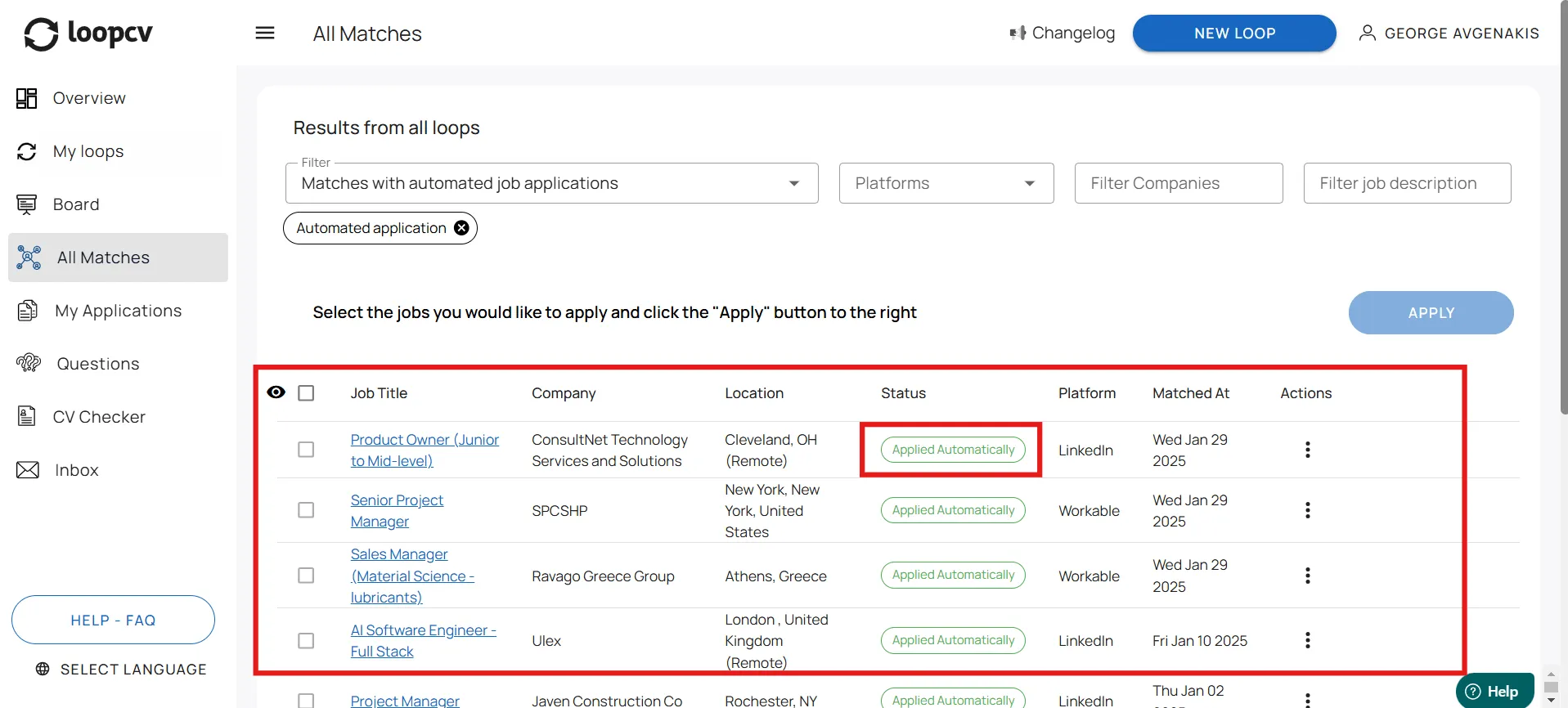The height and width of the screenshot is (708, 1568).
Task: Open actions menu for Senior Project Manager row
Action: click(x=1307, y=510)
